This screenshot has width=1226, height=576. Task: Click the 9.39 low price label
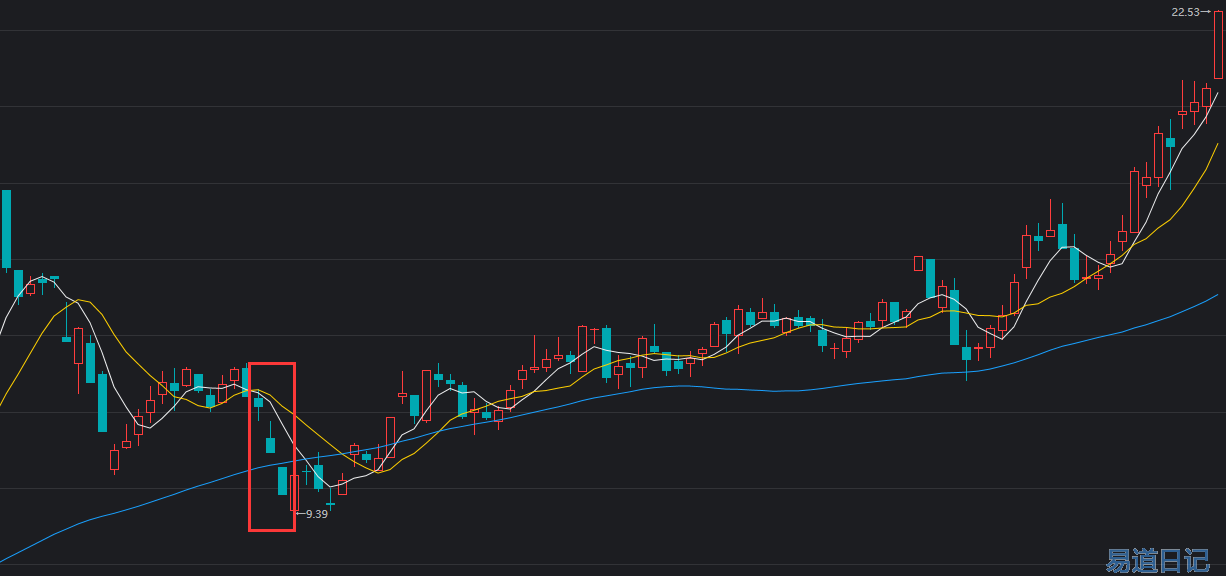point(316,514)
